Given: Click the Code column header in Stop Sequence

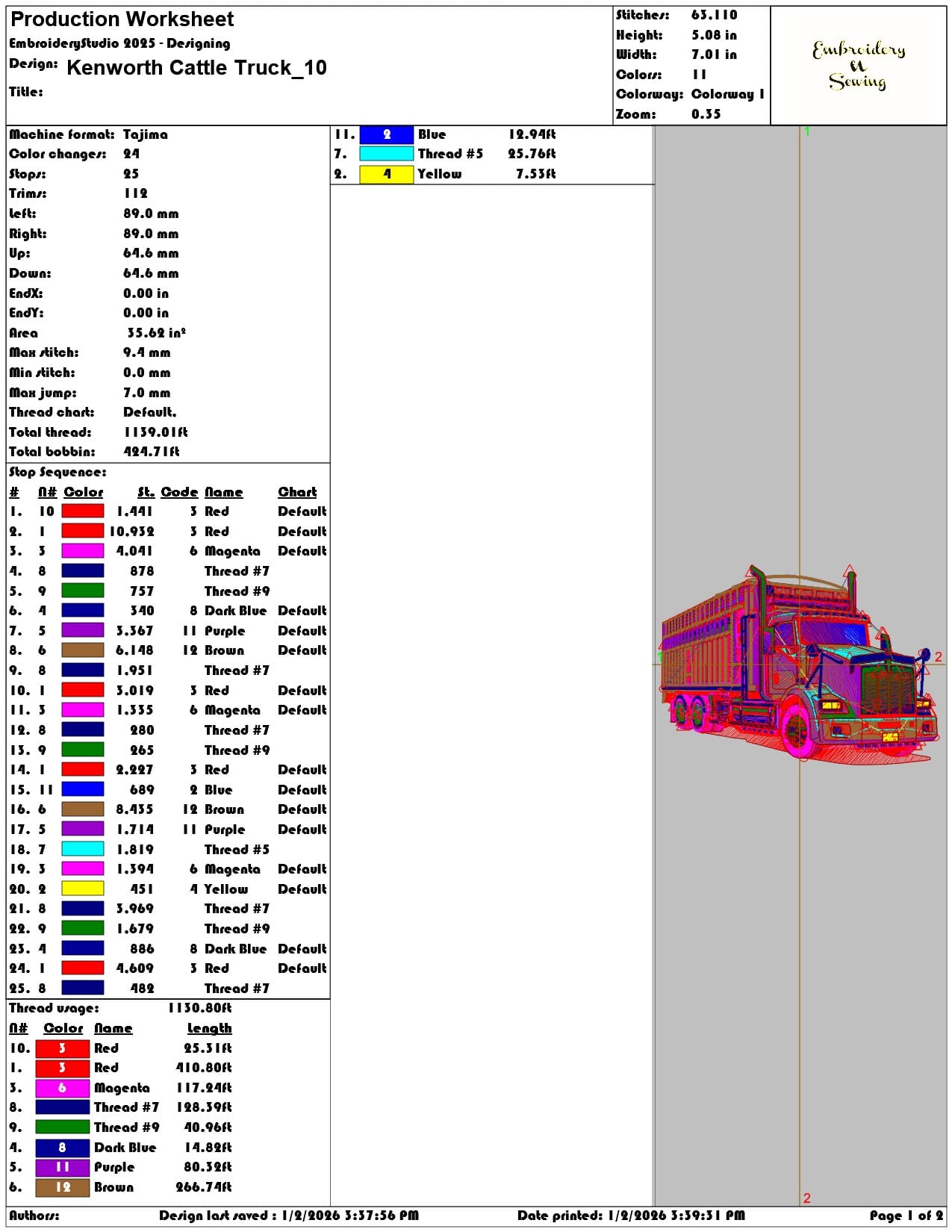Looking at the screenshot, I should [x=179, y=492].
